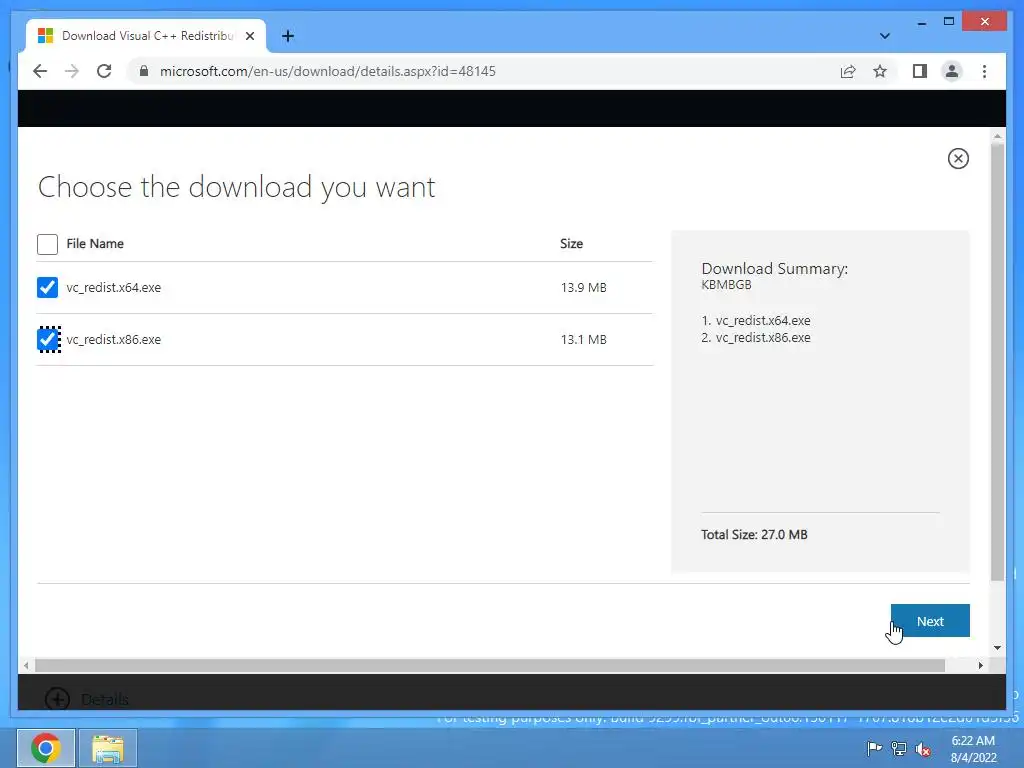
Task: Uncheck vc_redist.x64.exe checkbox
Action: (x=48, y=287)
